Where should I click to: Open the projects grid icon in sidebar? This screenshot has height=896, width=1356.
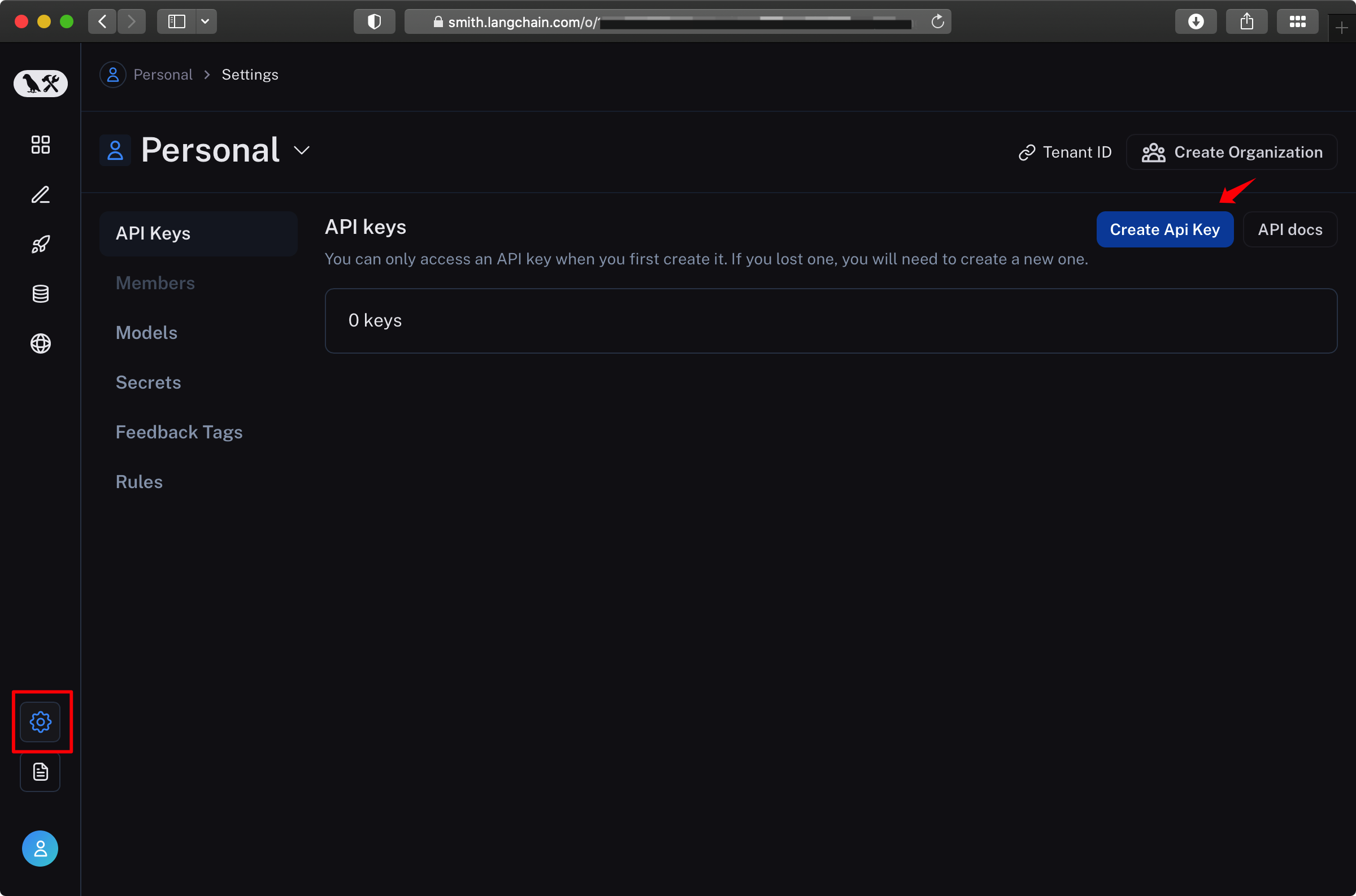click(x=41, y=145)
